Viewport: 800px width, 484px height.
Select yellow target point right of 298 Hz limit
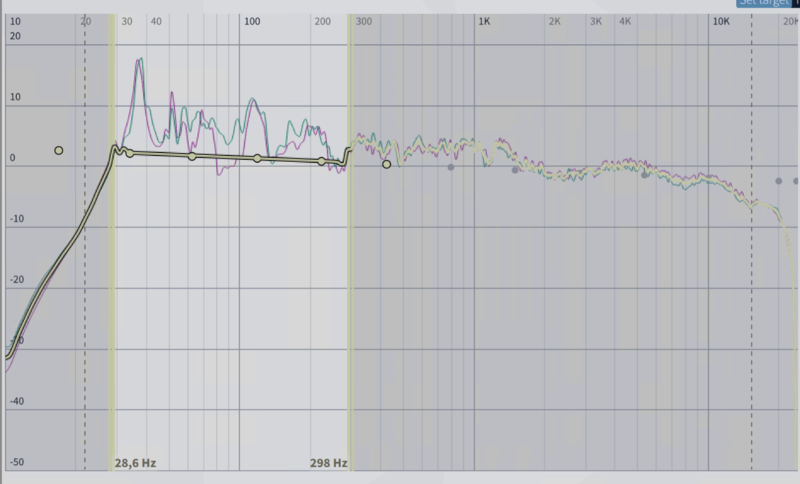click(387, 164)
